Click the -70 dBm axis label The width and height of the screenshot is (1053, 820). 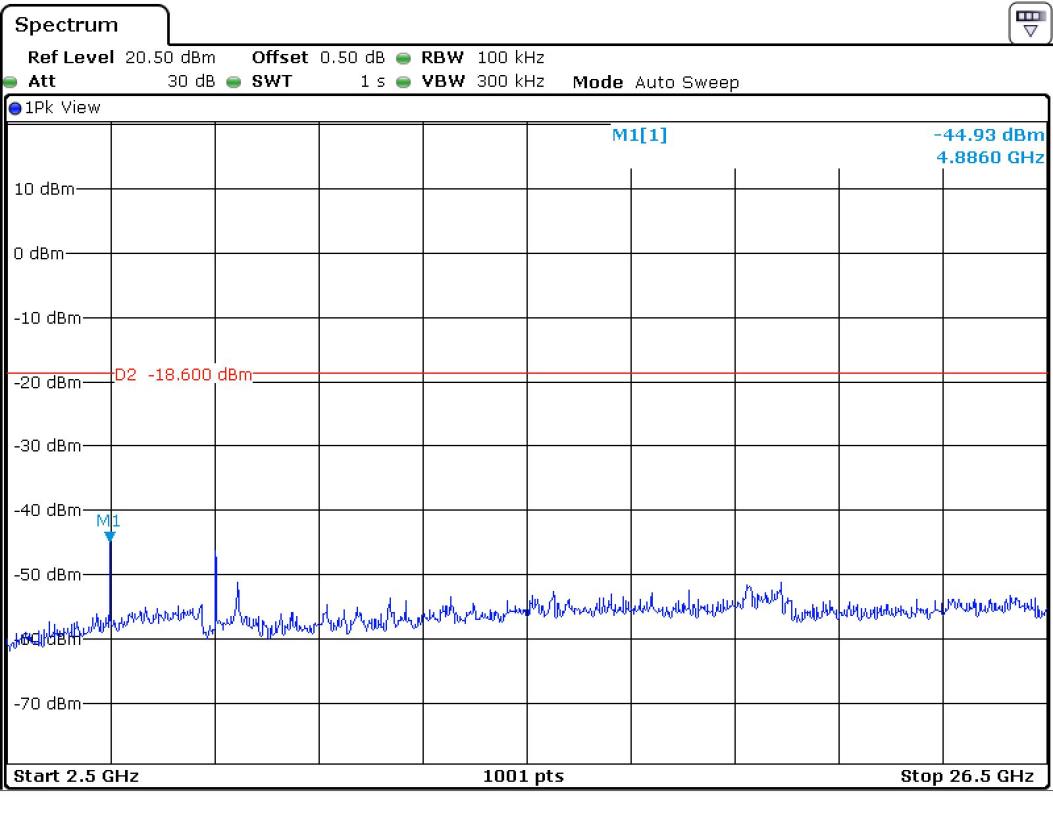click(x=47, y=704)
